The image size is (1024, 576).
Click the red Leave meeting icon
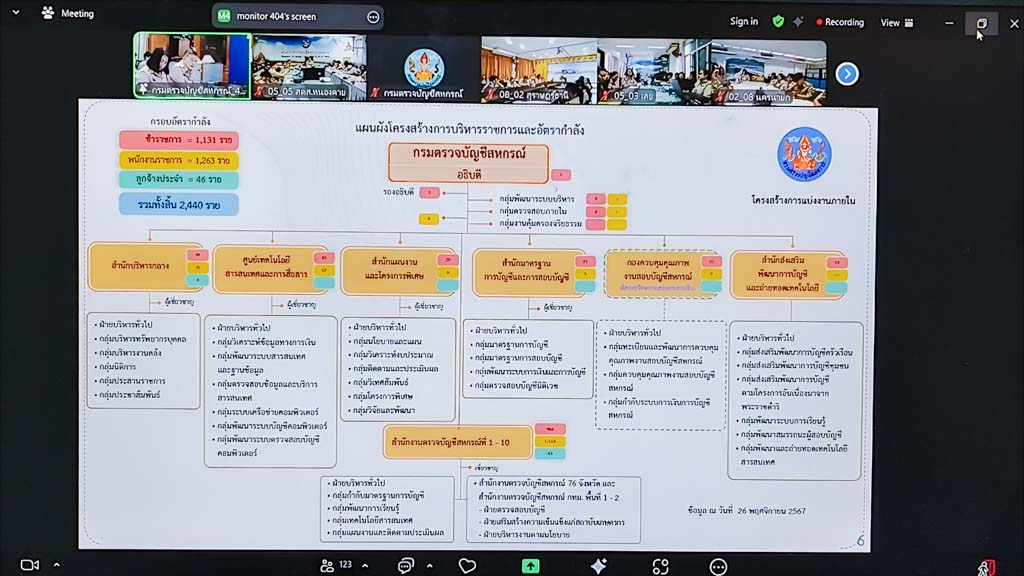(986, 568)
